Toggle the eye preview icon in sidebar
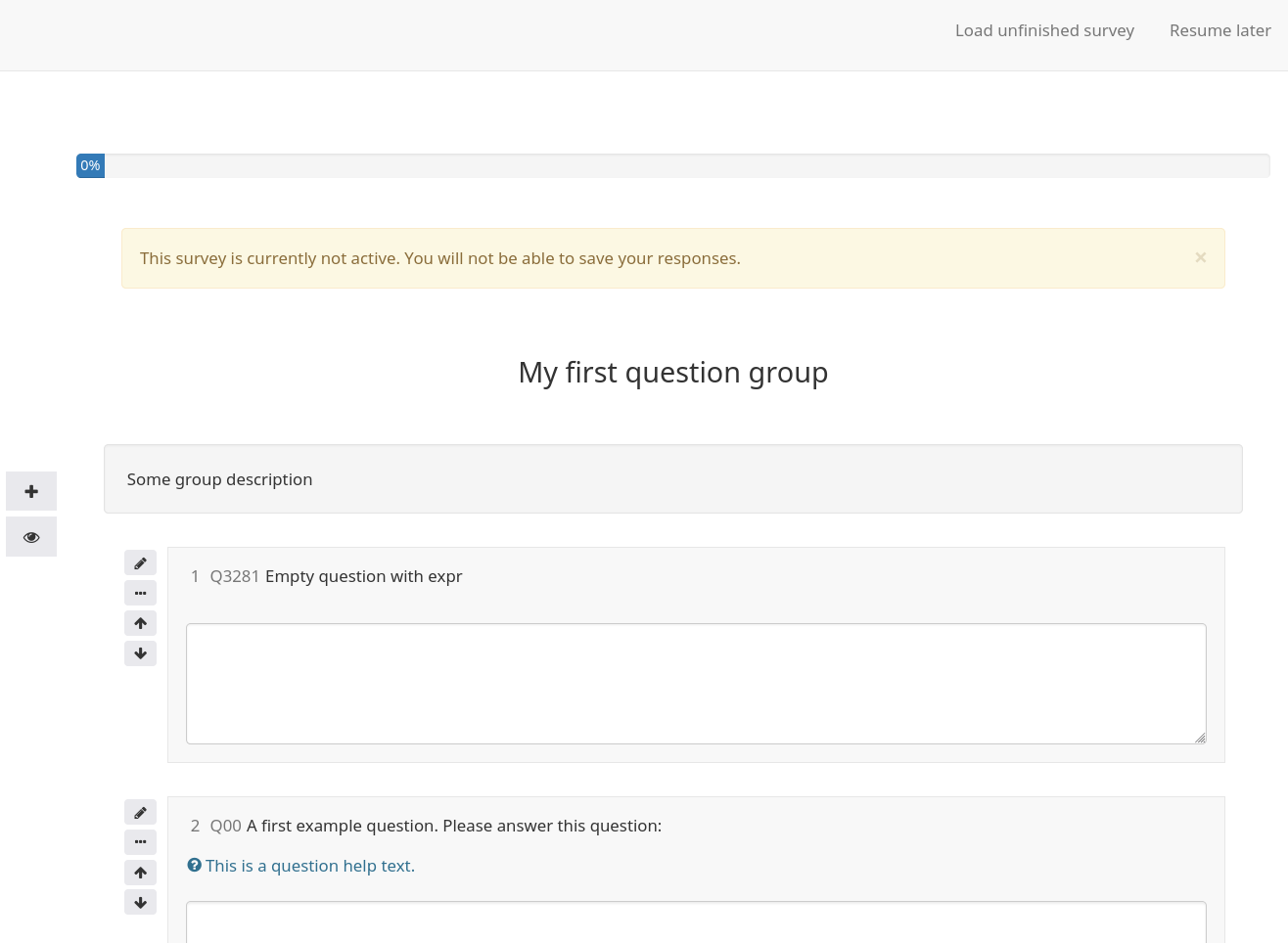 click(x=31, y=537)
